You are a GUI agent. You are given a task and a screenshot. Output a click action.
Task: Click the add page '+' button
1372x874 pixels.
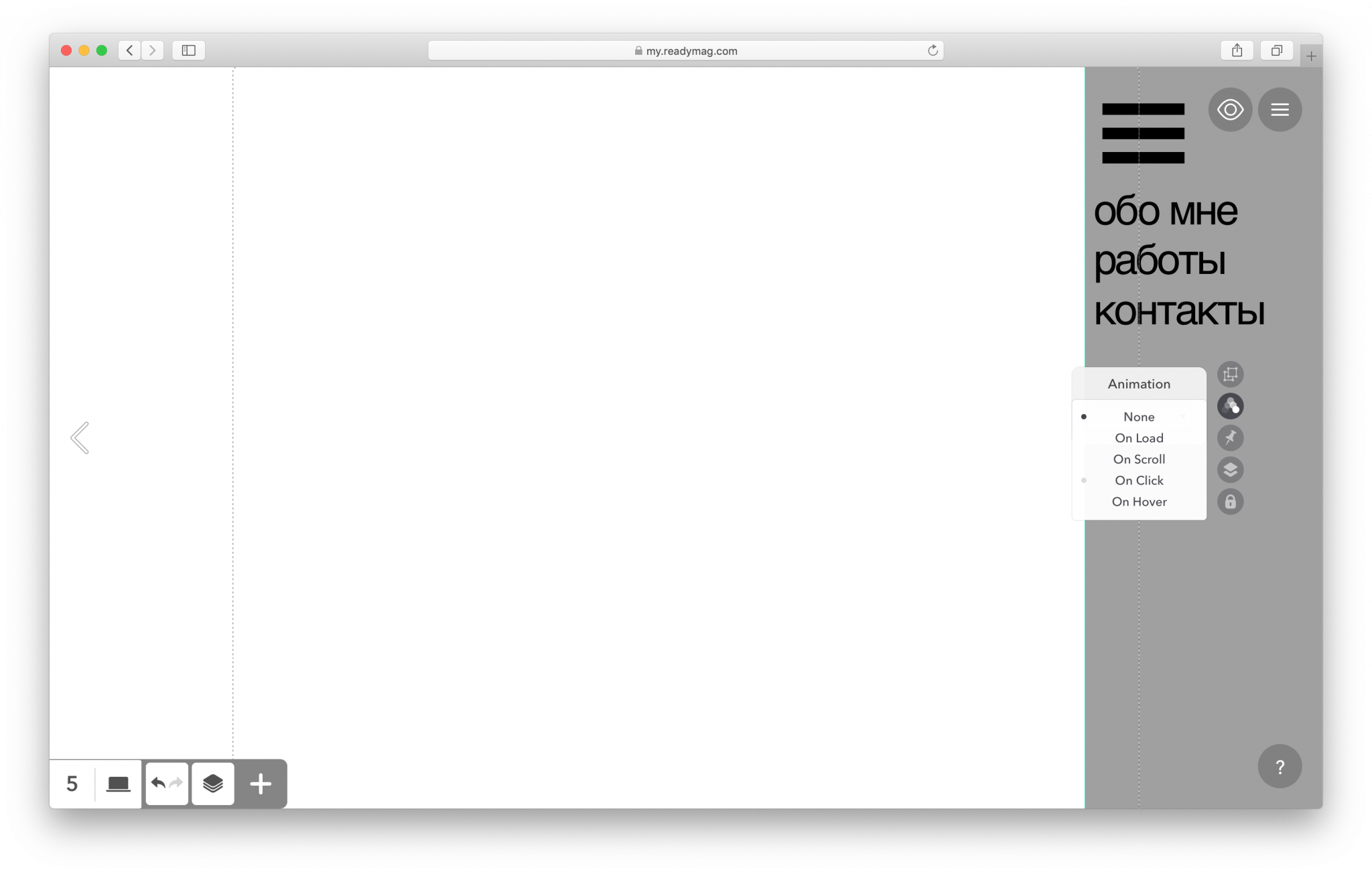tap(260, 783)
